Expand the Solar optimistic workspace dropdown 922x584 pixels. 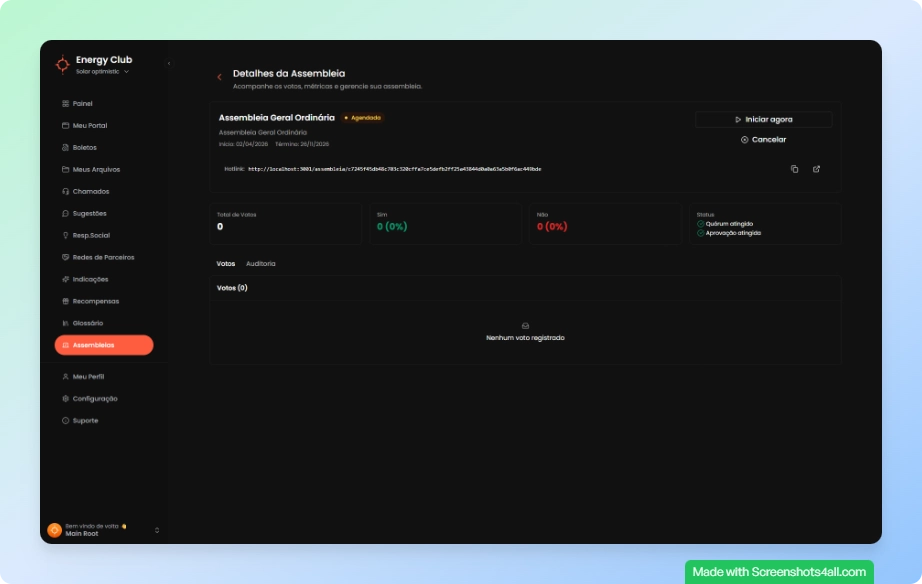click(x=126, y=72)
